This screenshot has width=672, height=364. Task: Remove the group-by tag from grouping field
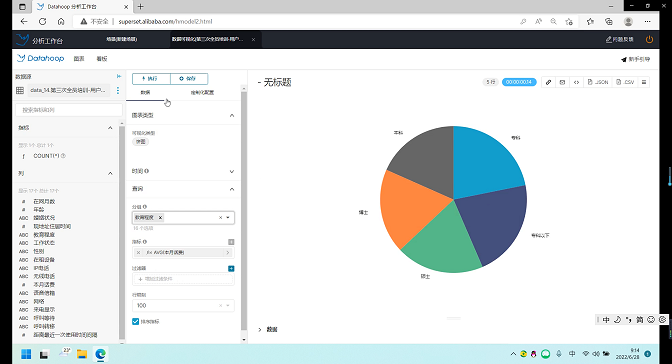pyautogui.click(x=160, y=218)
